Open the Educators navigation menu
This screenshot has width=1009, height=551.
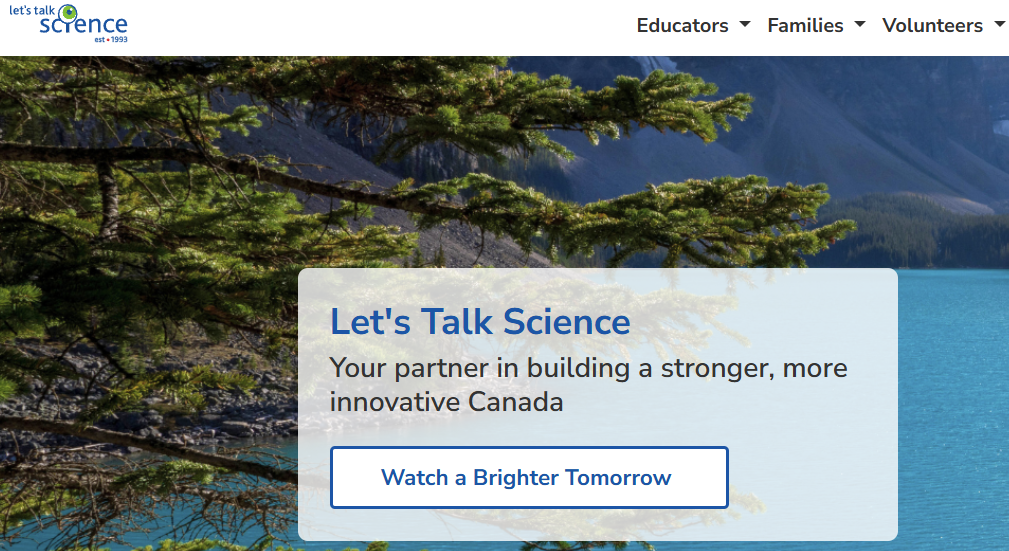coord(683,26)
